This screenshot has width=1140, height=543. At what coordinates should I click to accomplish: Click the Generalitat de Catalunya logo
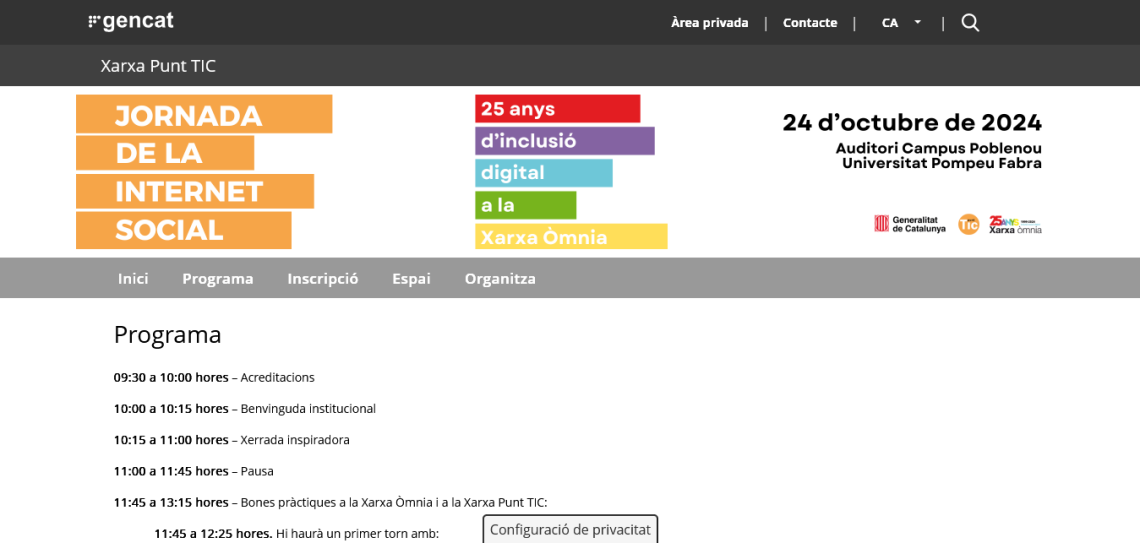tap(910, 224)
